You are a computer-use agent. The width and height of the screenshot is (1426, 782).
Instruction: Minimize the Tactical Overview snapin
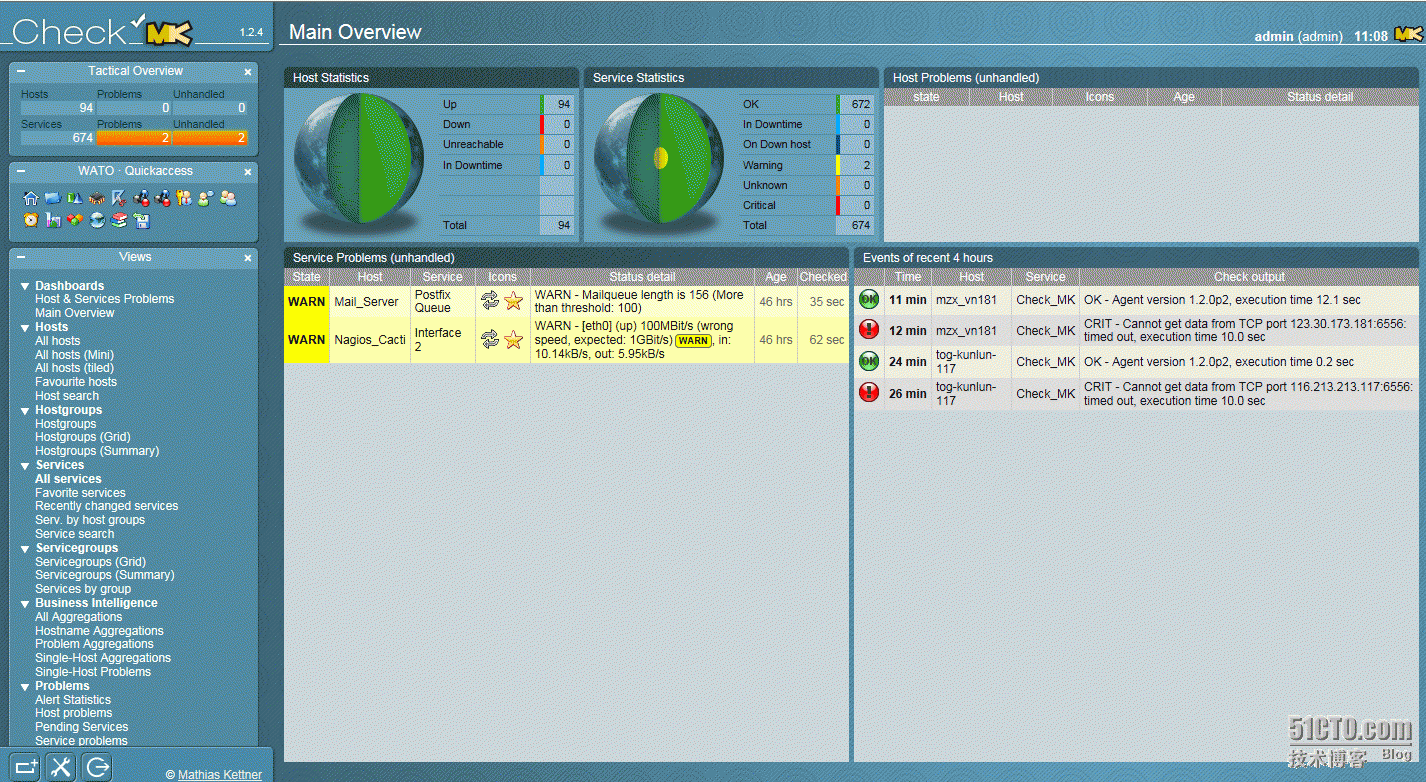[x=21, y=72]
